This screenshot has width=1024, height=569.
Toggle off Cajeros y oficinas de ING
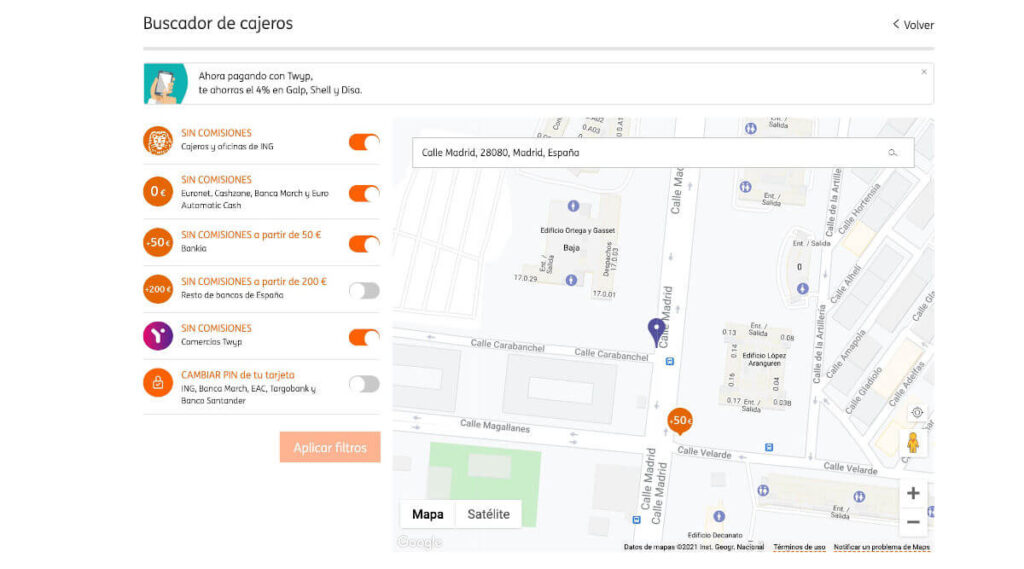point(364,142)
